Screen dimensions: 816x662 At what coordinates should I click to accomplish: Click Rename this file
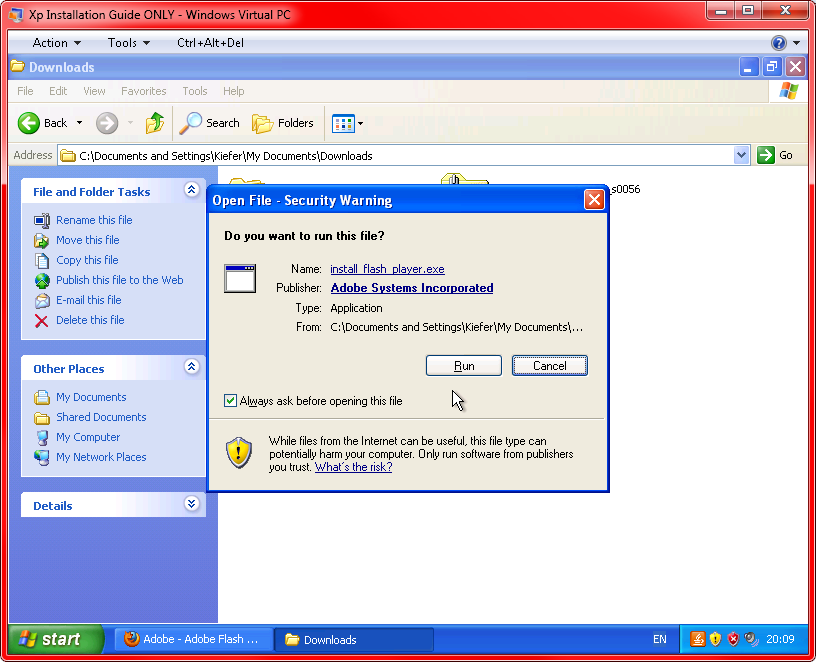[x=94, y=220]
